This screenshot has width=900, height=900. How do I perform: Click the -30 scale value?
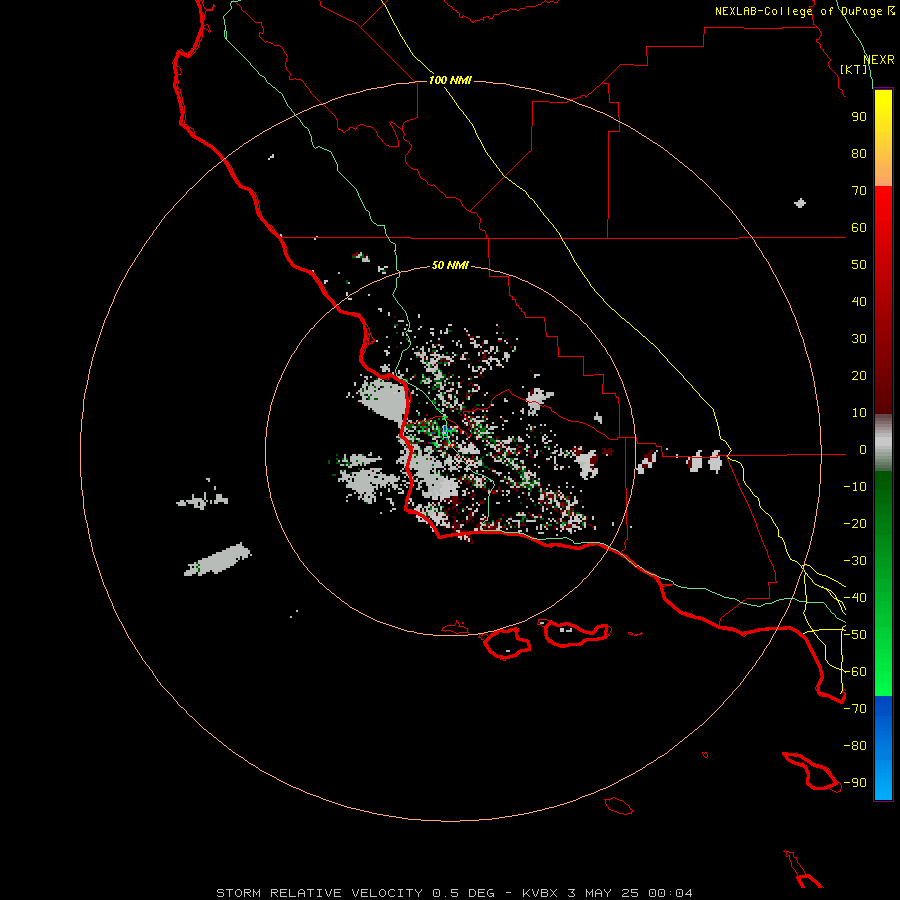pyautogui.click(x=855, y=561)
